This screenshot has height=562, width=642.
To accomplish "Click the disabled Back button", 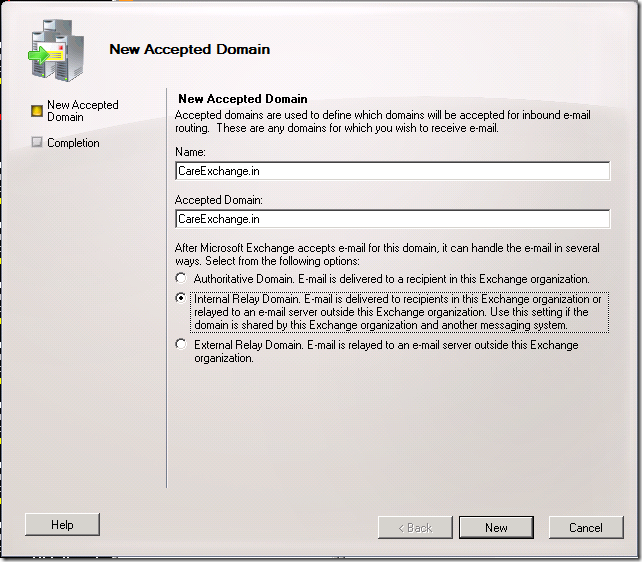I will (415, 528).
